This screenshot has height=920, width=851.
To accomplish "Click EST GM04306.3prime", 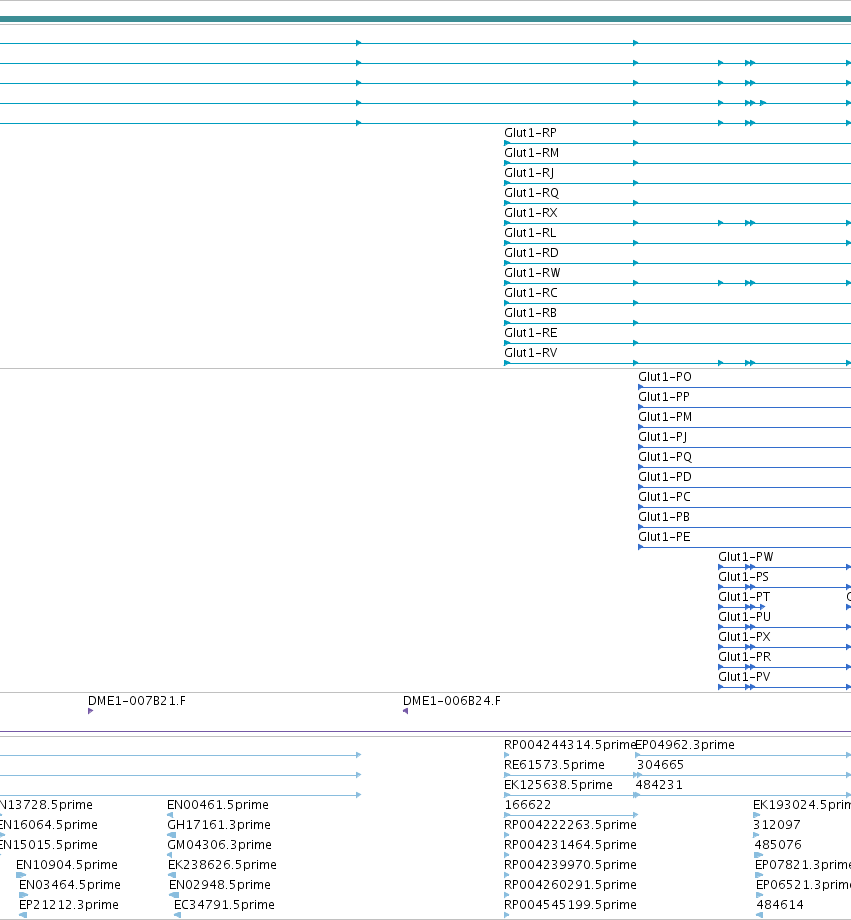I will [219, 844].
